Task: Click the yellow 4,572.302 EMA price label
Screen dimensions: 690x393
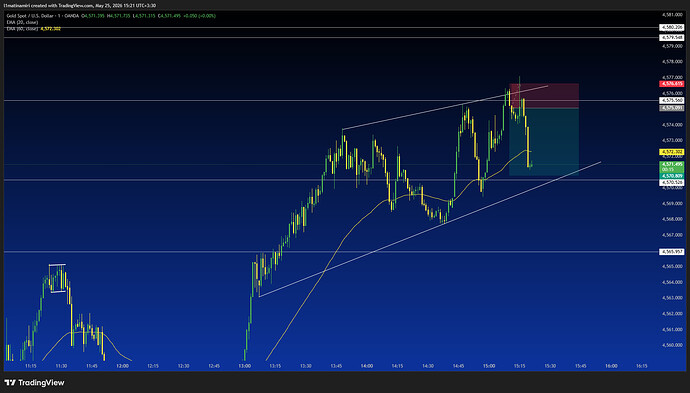Action: click(672, 152)
